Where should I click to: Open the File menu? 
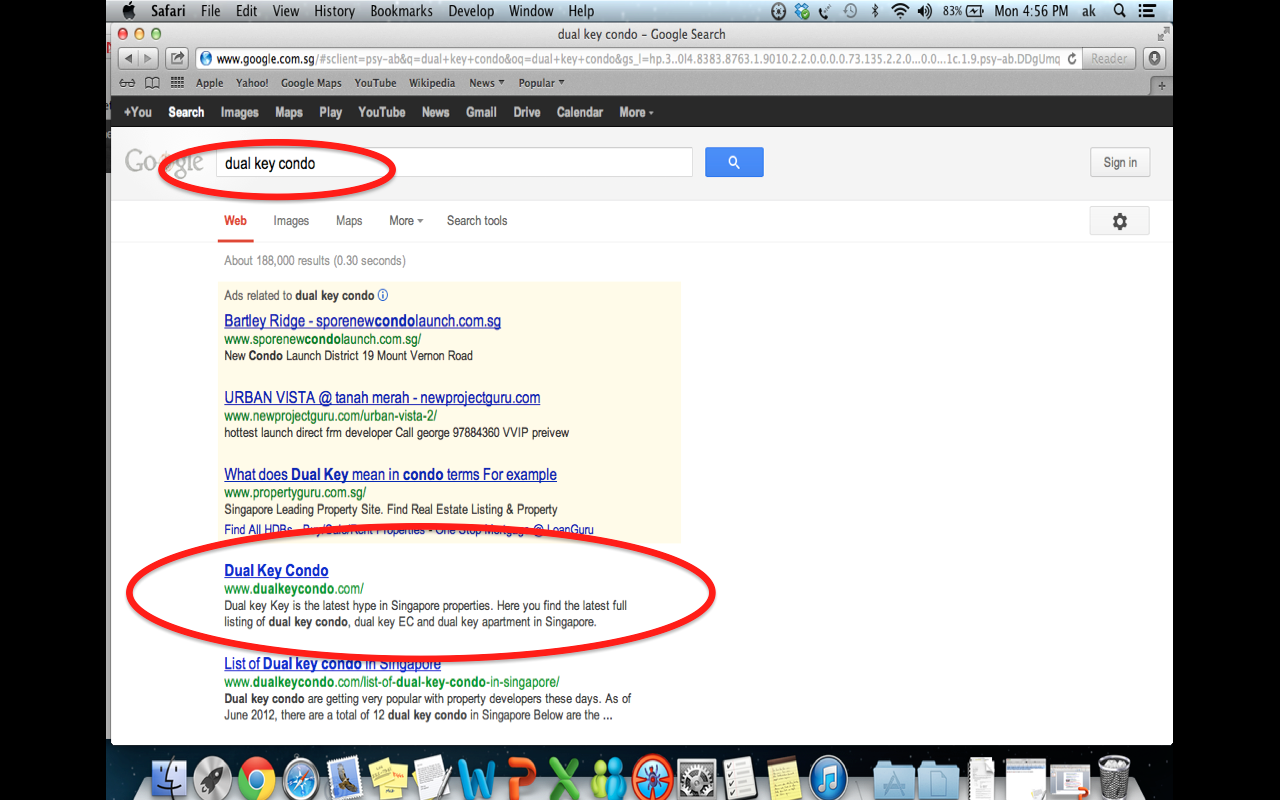click(210, 11)
